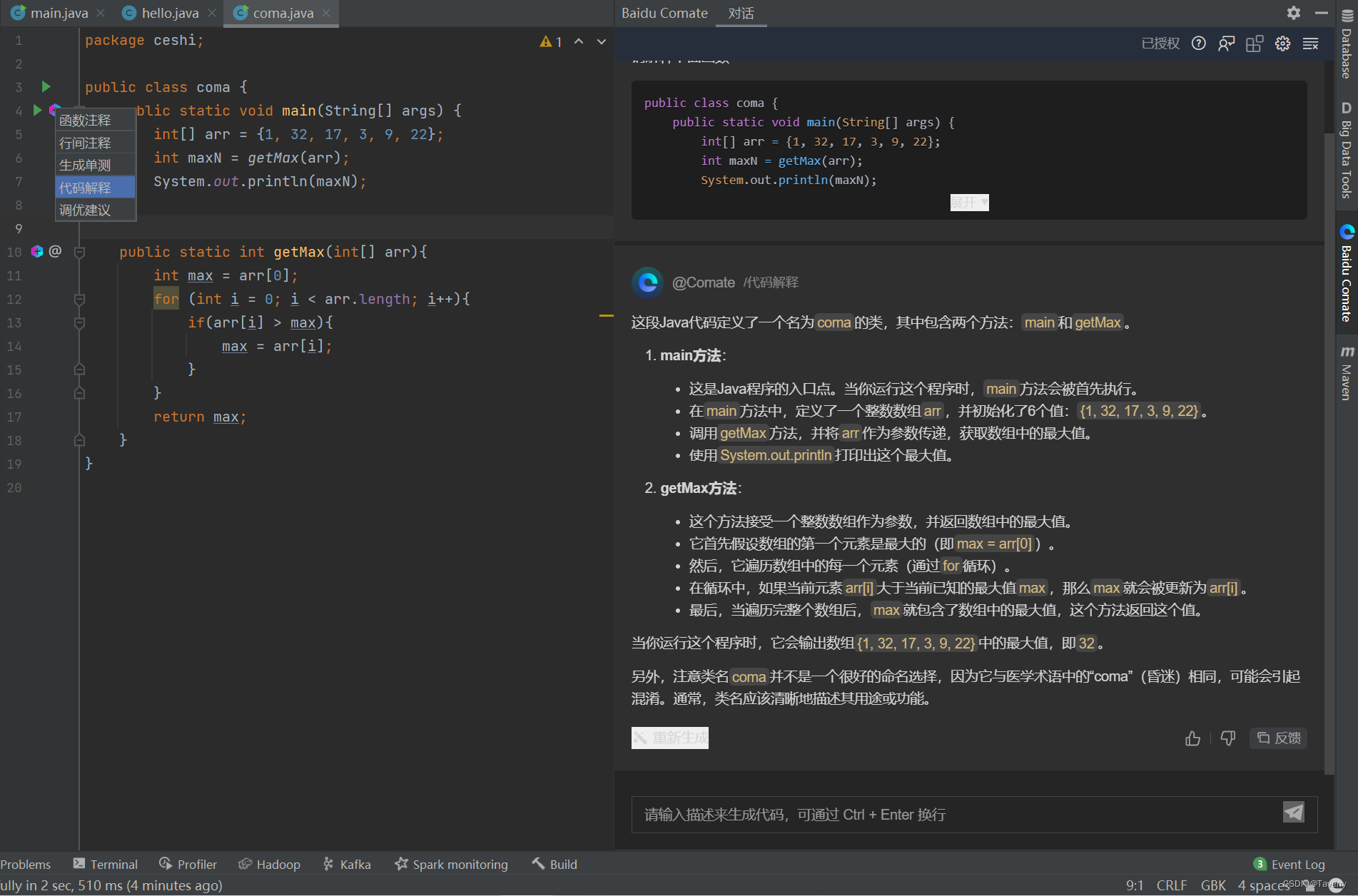Choose 行间注释 from the Comate menu
Viewport: 1358px width, 896px height.
[x=95, y=143]
